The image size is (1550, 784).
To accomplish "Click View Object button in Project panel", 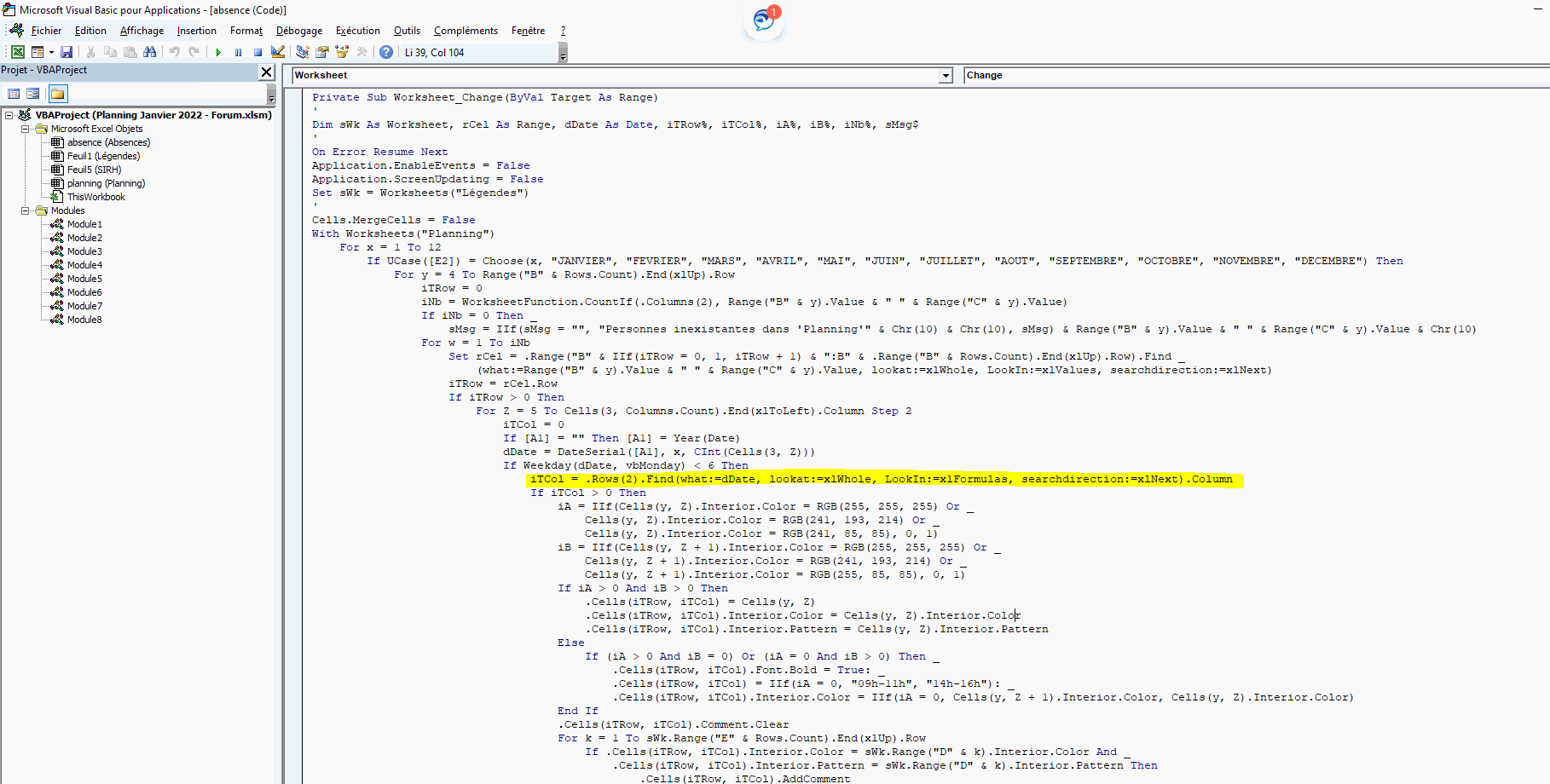I will [33, 94].
